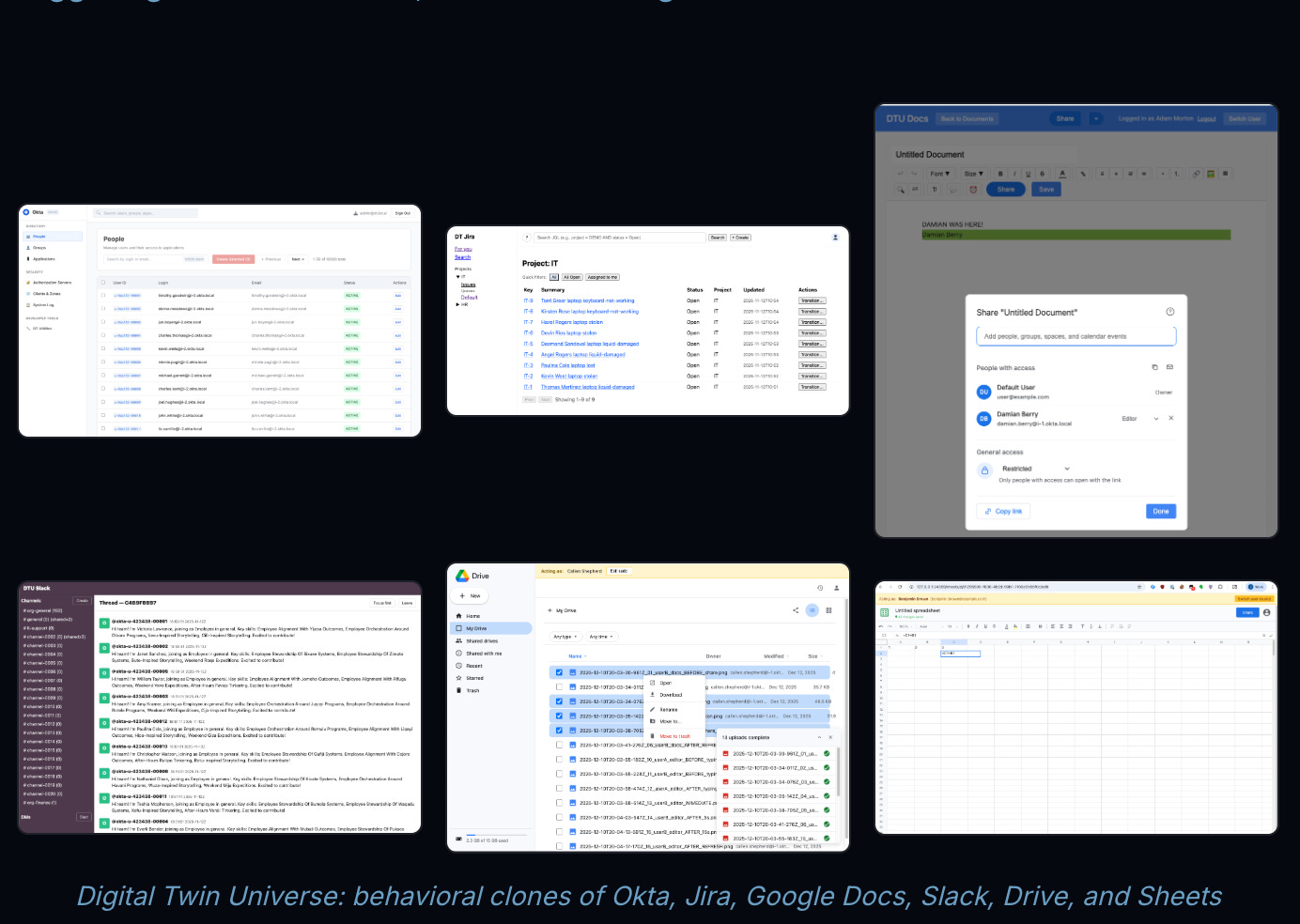Select Move to trash in Drive context menu
This screenshot has height=924, width=1300.
[x=674, y=736]
